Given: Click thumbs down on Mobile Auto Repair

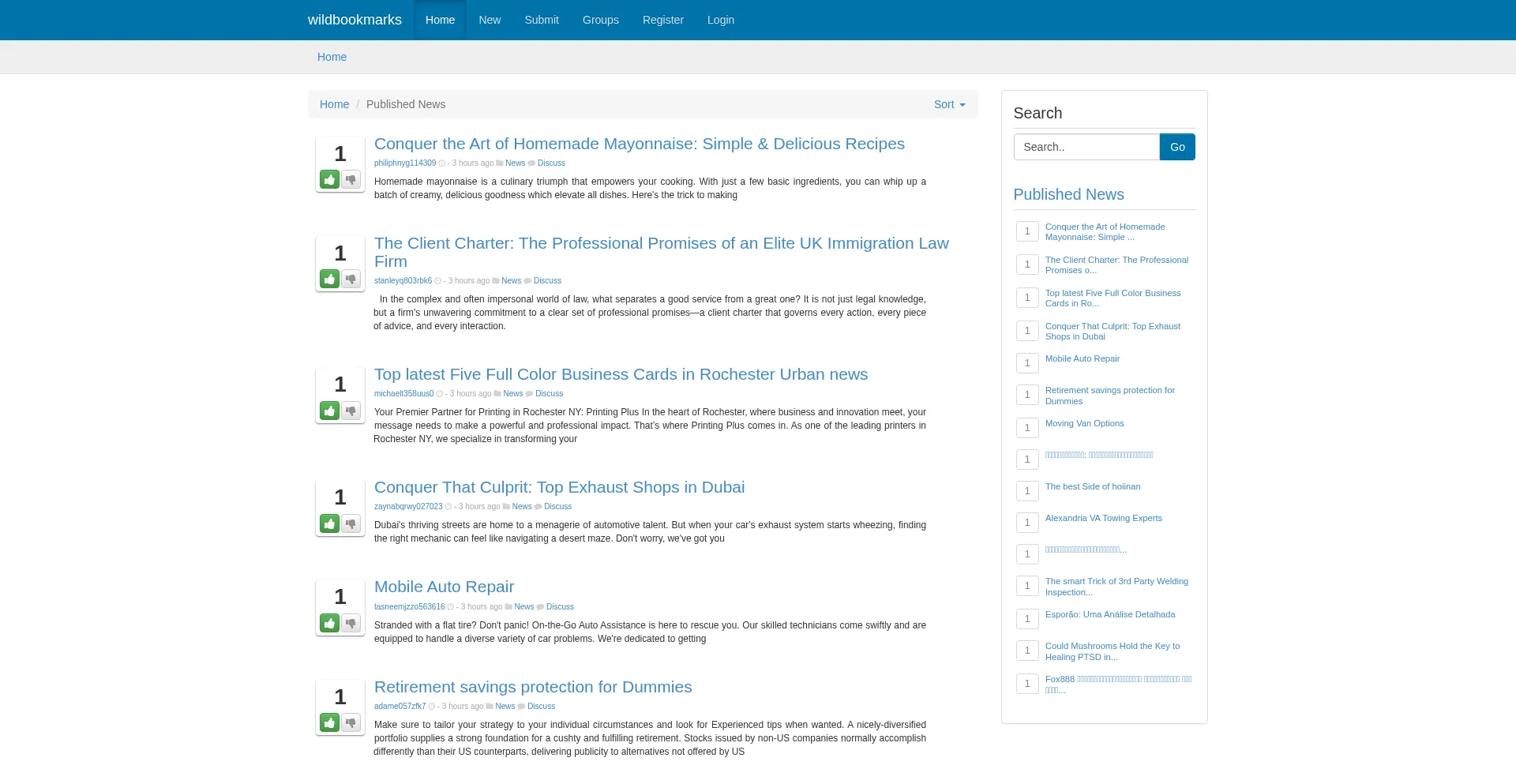Looking at the screenshot, I should point(351,624).
